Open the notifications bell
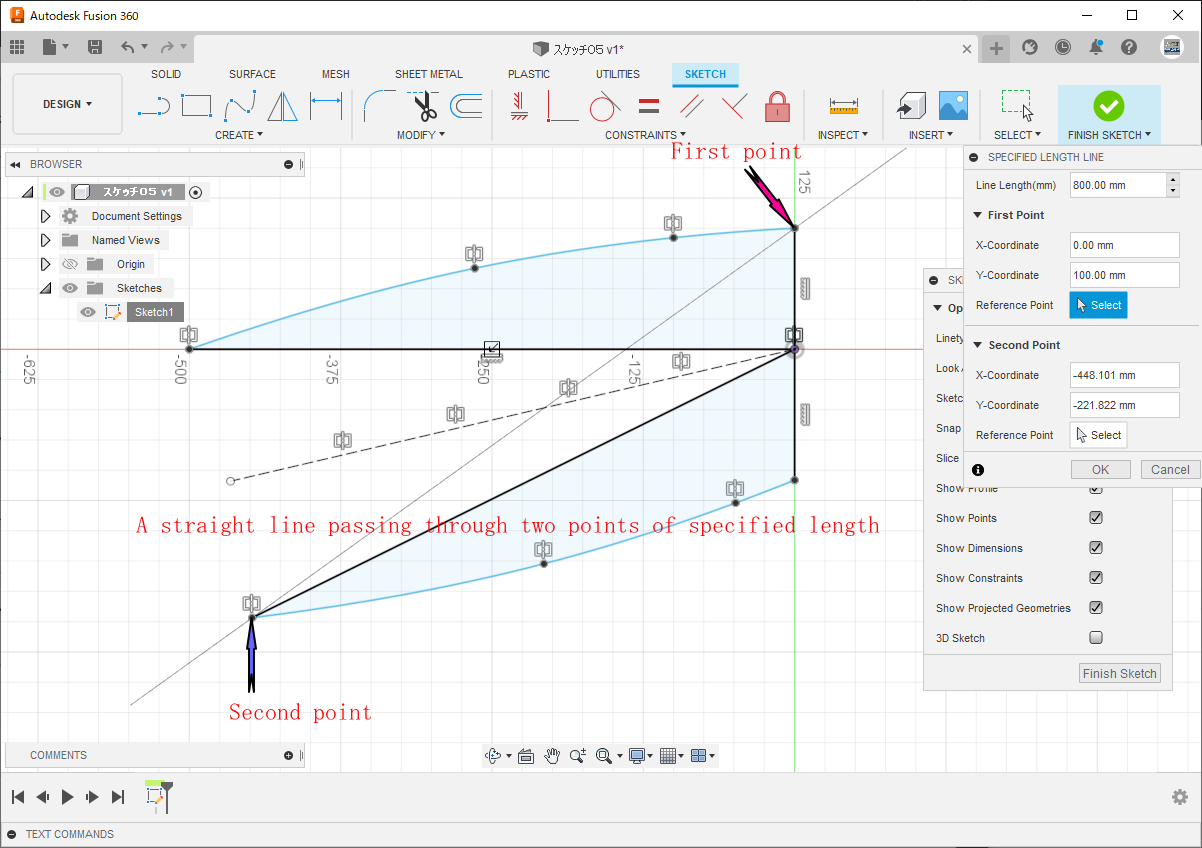 [1096, 47]
